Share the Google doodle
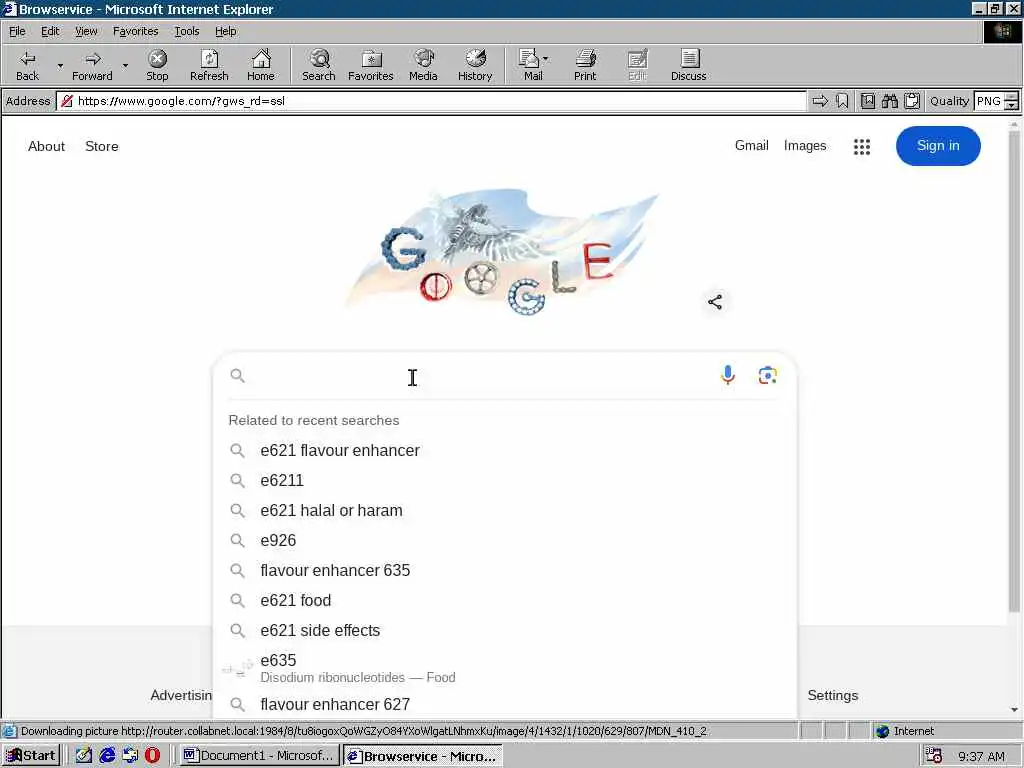Image resolution: width=1024 pixels, height=768 pixels. point(715,302)
